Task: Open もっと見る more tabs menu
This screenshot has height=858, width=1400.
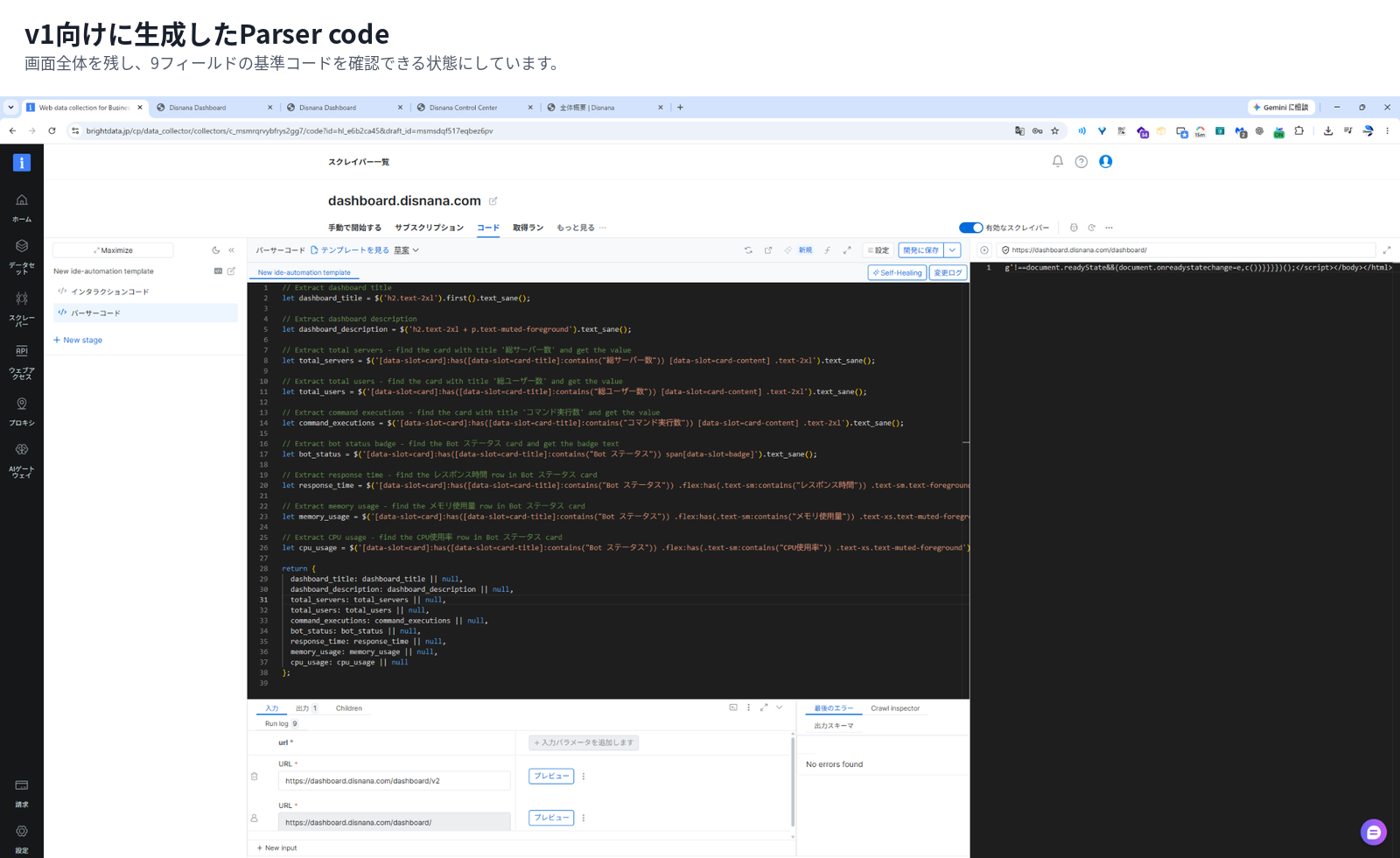Action: 581,228
